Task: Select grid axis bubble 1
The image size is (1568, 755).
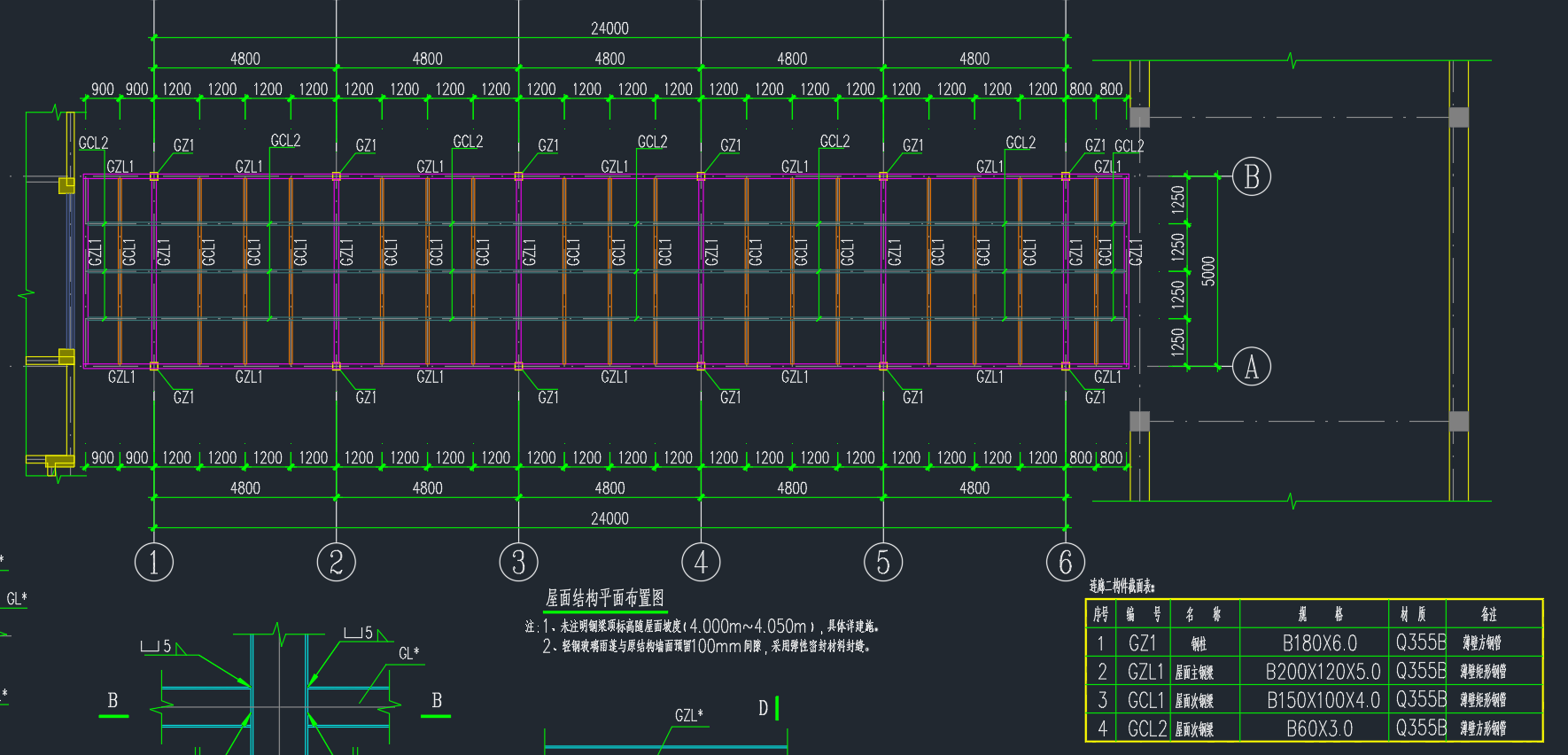Action: click(x=154, y=562)
